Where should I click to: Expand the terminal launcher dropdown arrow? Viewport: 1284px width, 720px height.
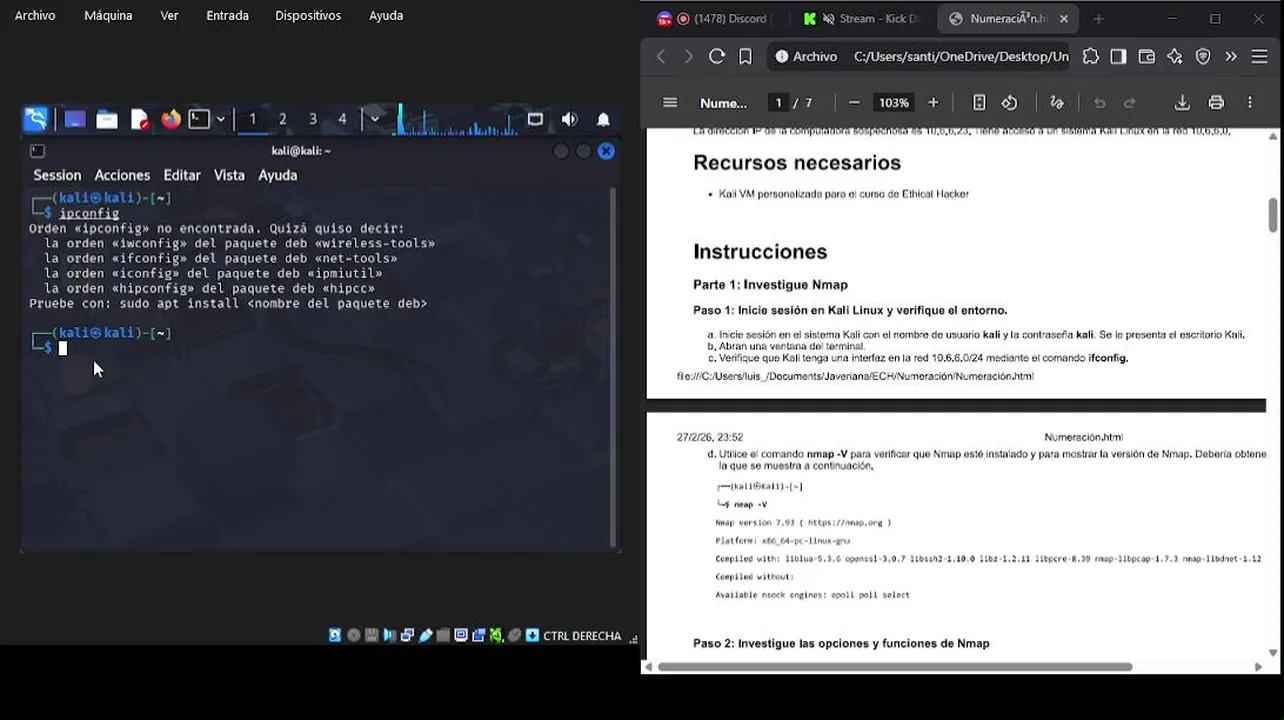point(221,119)
